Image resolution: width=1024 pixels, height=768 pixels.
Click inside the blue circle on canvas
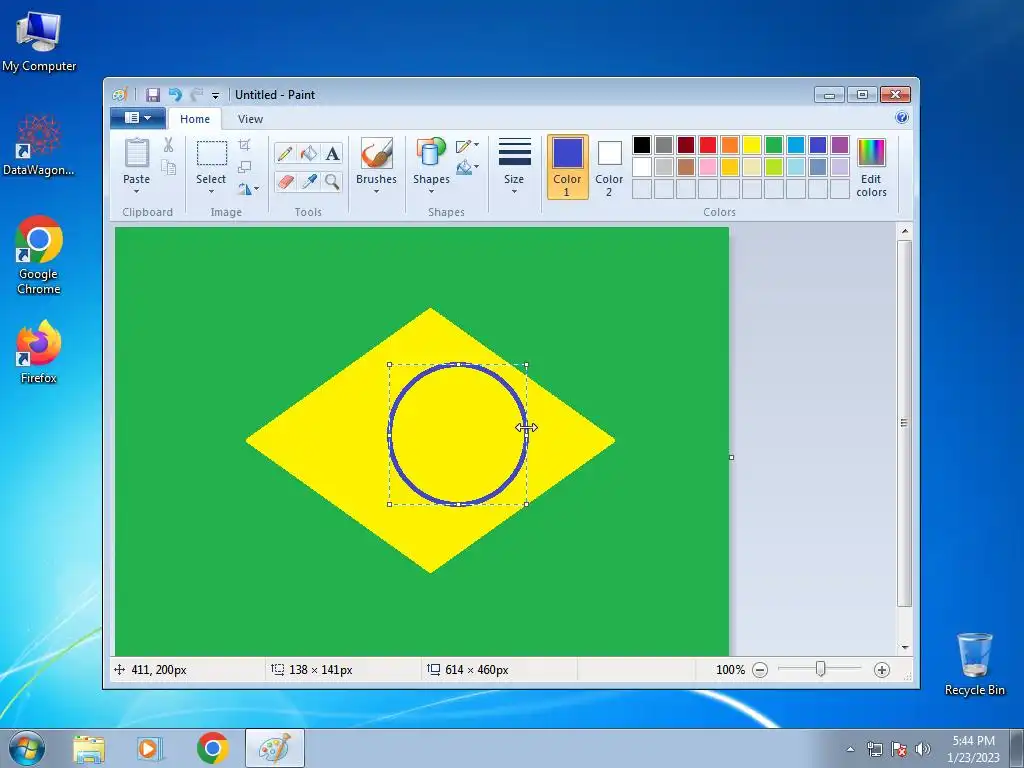coord(458,434)
